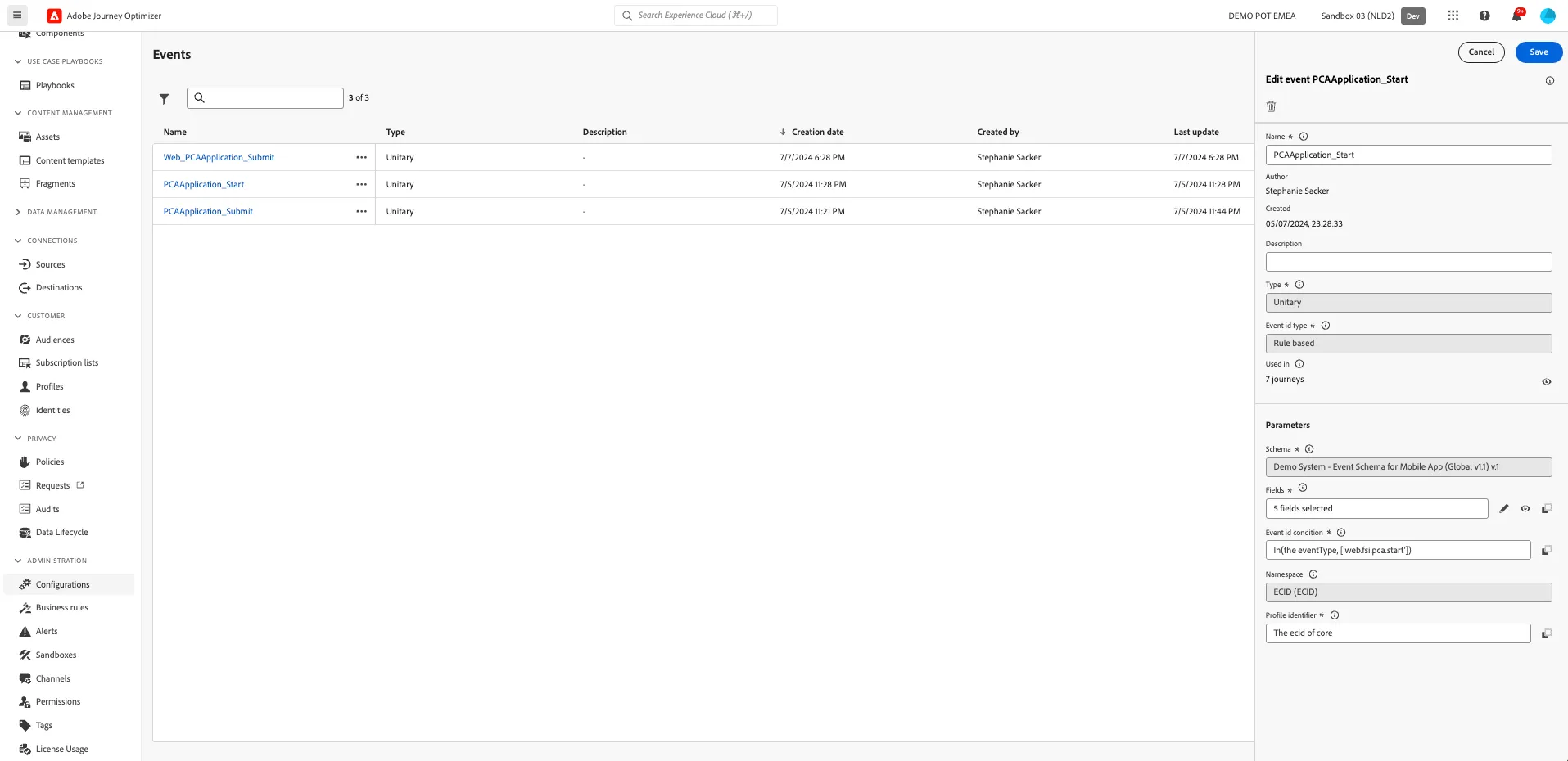Open more actions for PCAApplication_Start row
1568x761 pixels.
point(361,184)
